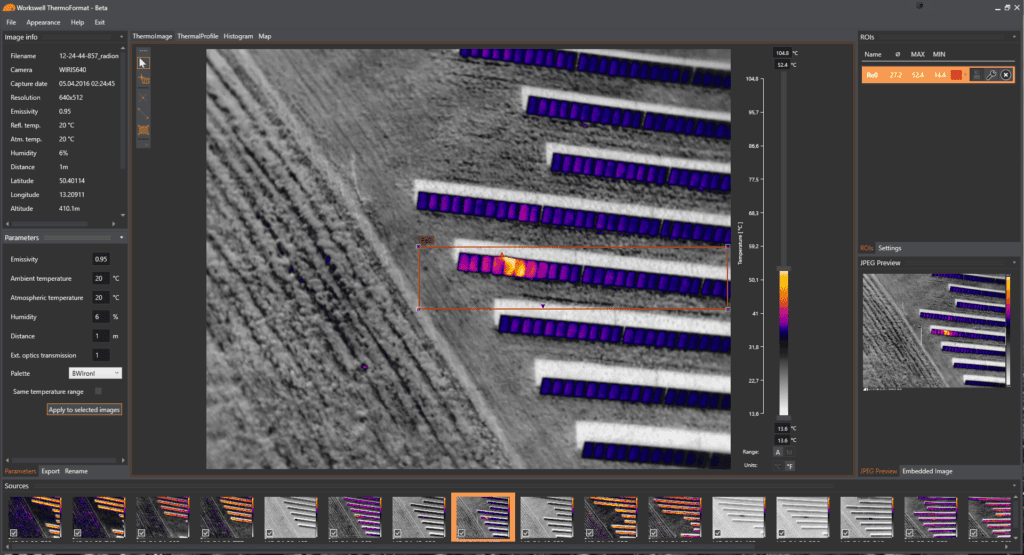Switch Units to °F

pyautogui.click(x=790, y=466)
